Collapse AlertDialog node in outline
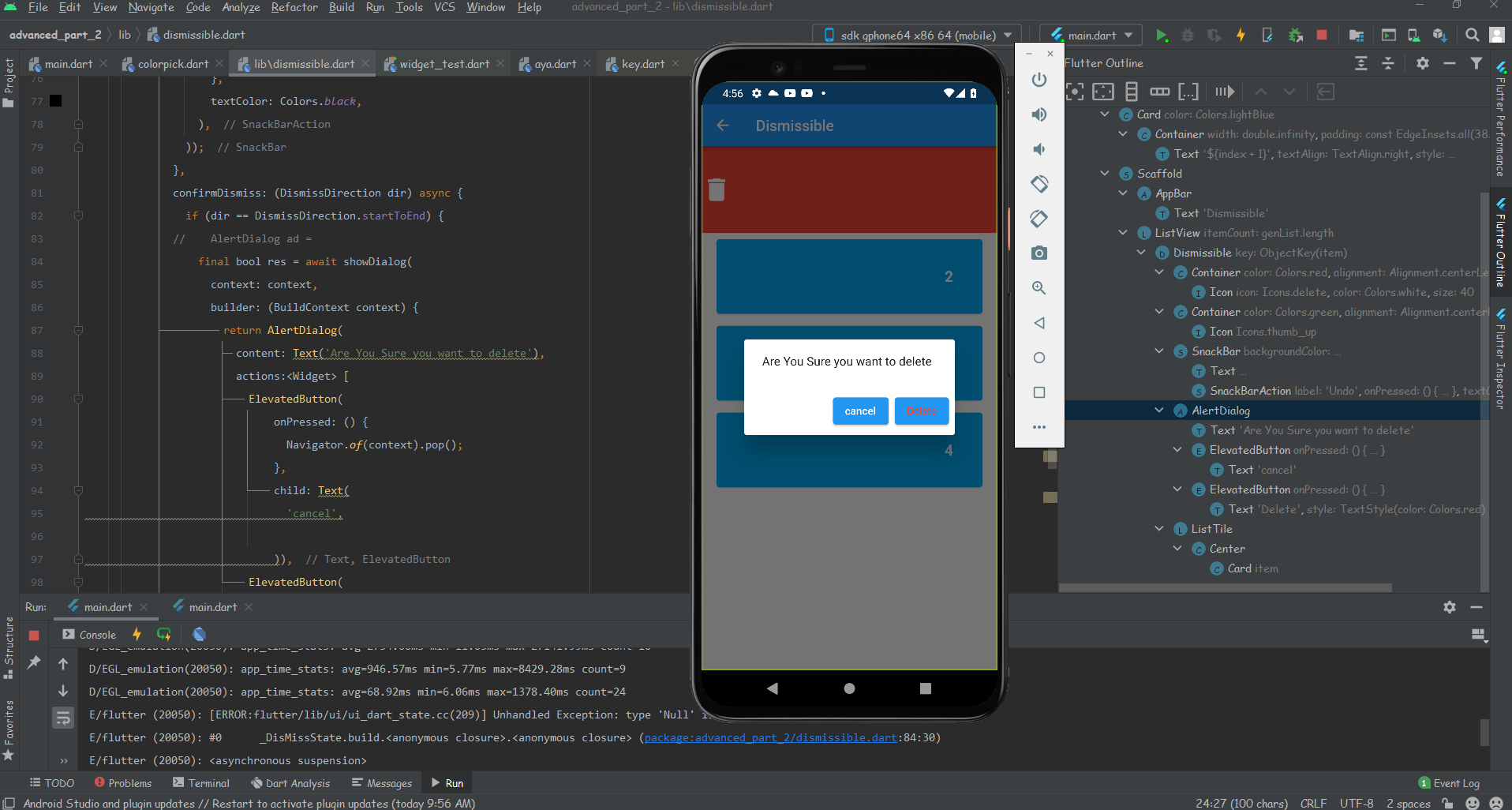The image size is (1512, 810). pos(1159,411)
